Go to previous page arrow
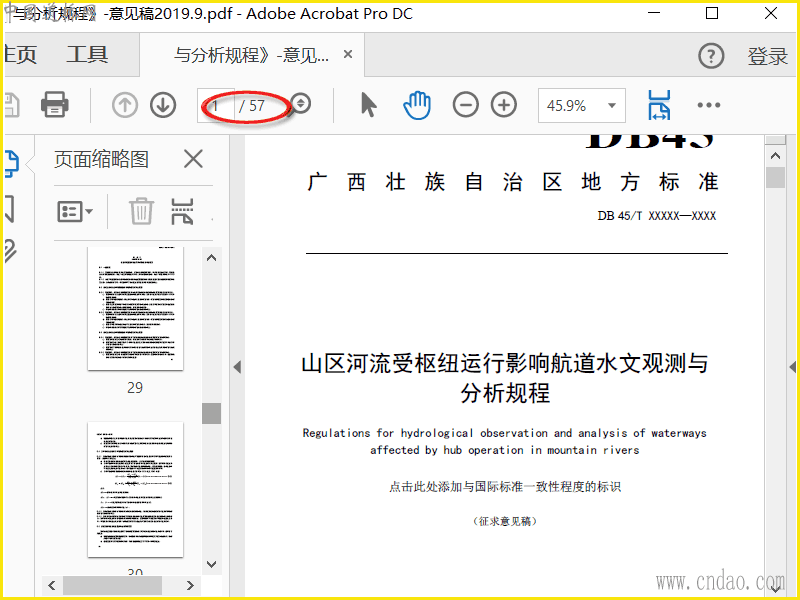This screenshot has width=800, height=600. tap(125, 105)
